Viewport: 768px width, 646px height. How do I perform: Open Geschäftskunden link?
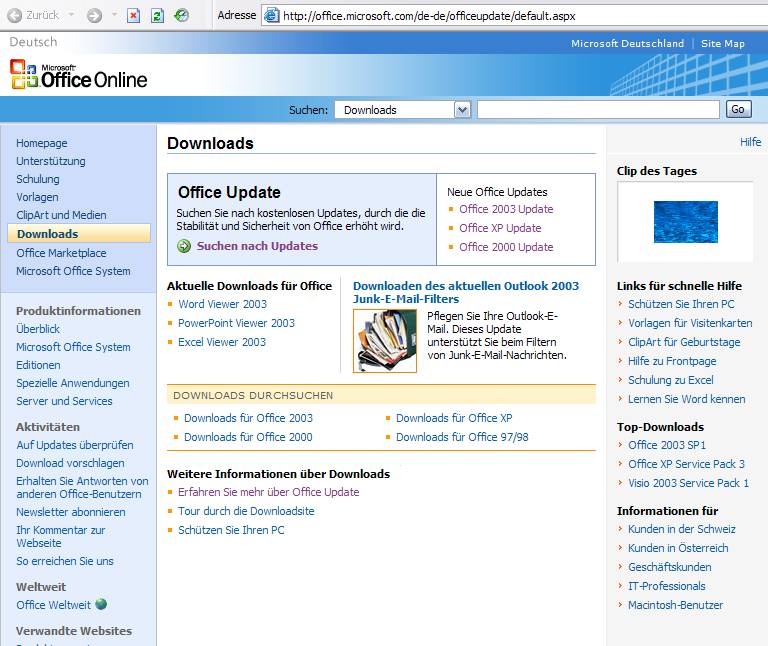670,567
